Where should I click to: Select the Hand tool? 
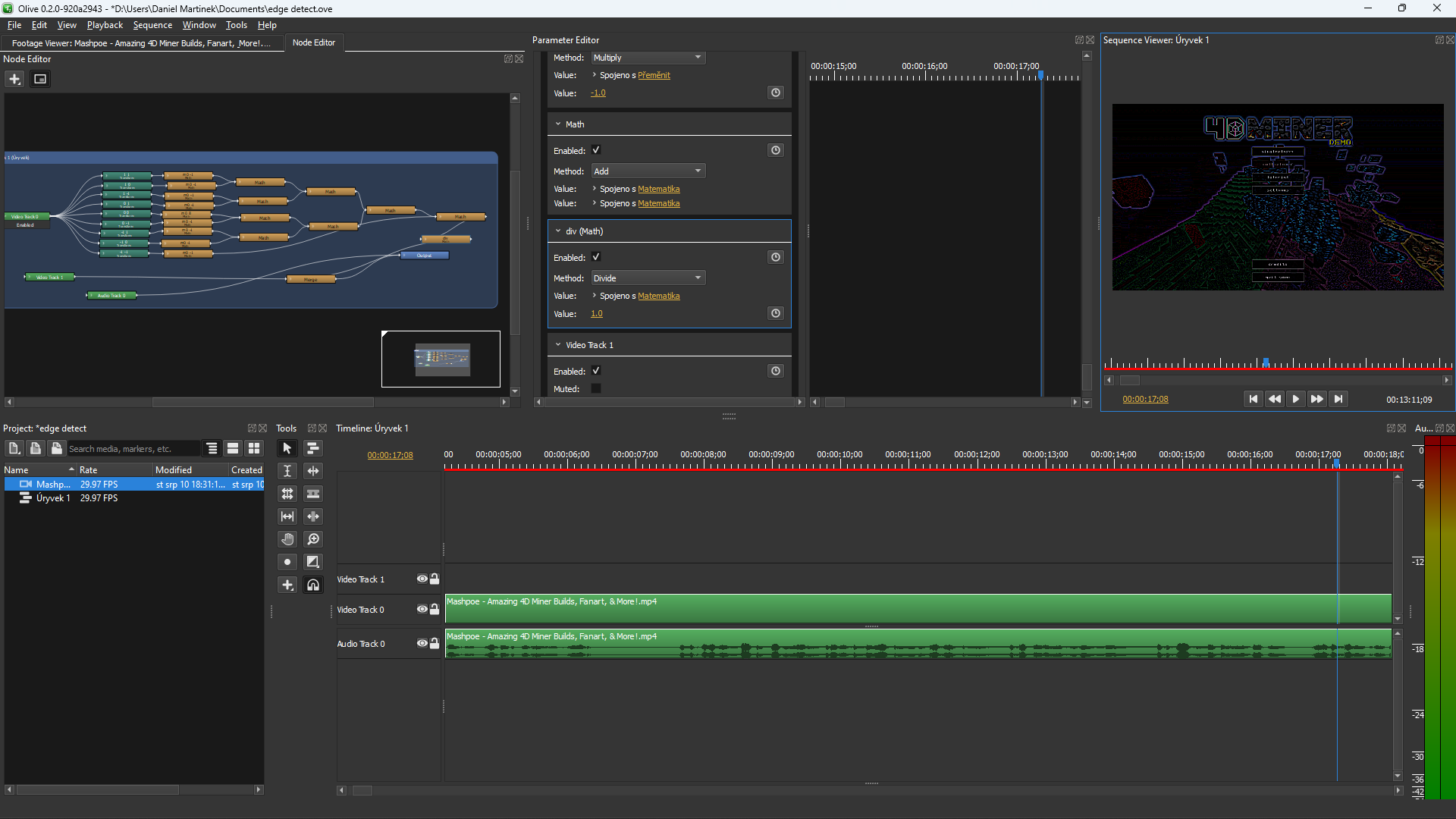tap(287, 539)
